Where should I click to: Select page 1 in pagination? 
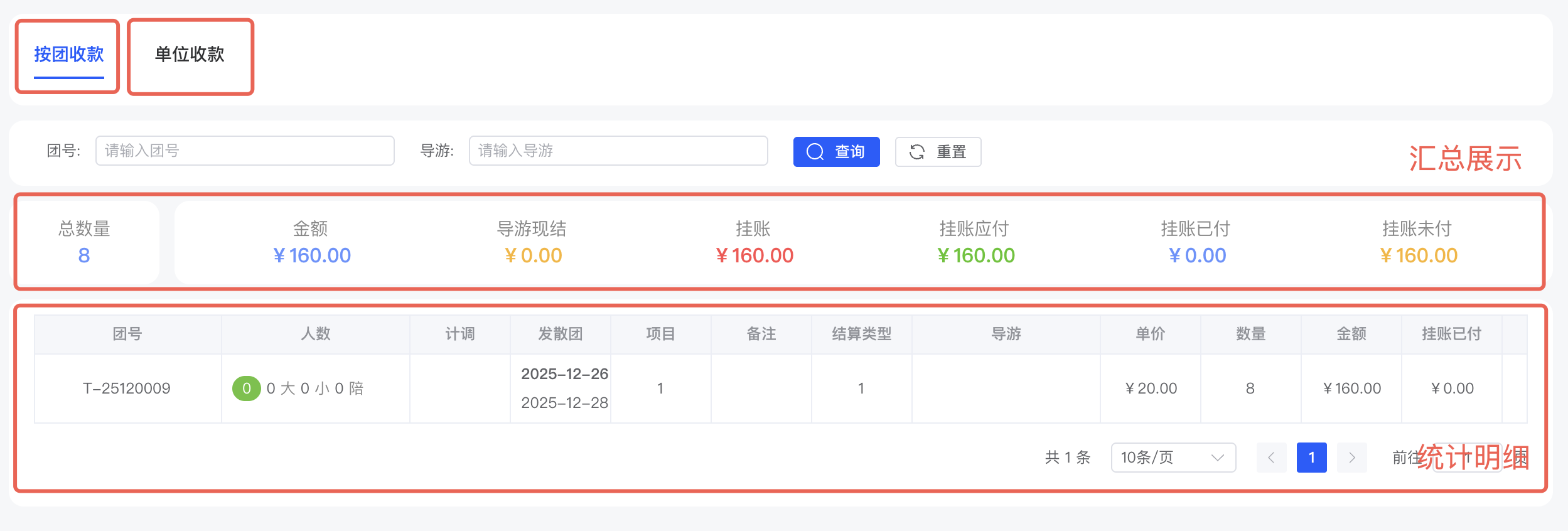(x=1312, y=458)
